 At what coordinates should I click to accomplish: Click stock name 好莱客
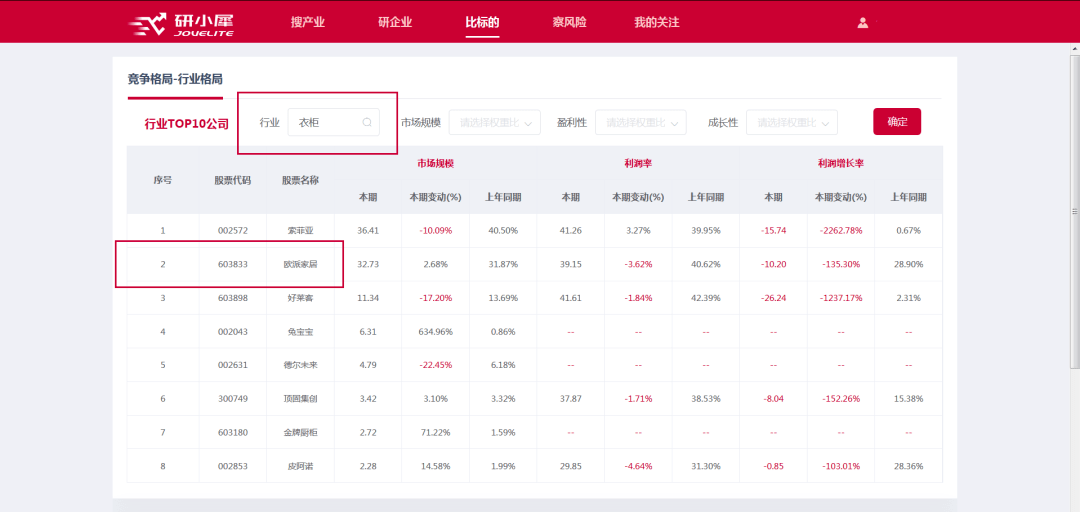300,298
